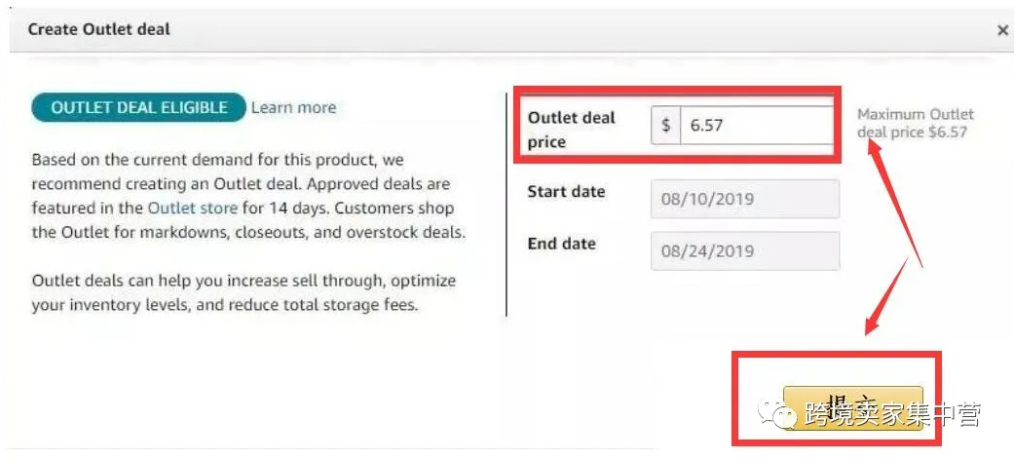Click the Start date label
The height and width of the screenshot is (468, 1019).
(566, 192)
